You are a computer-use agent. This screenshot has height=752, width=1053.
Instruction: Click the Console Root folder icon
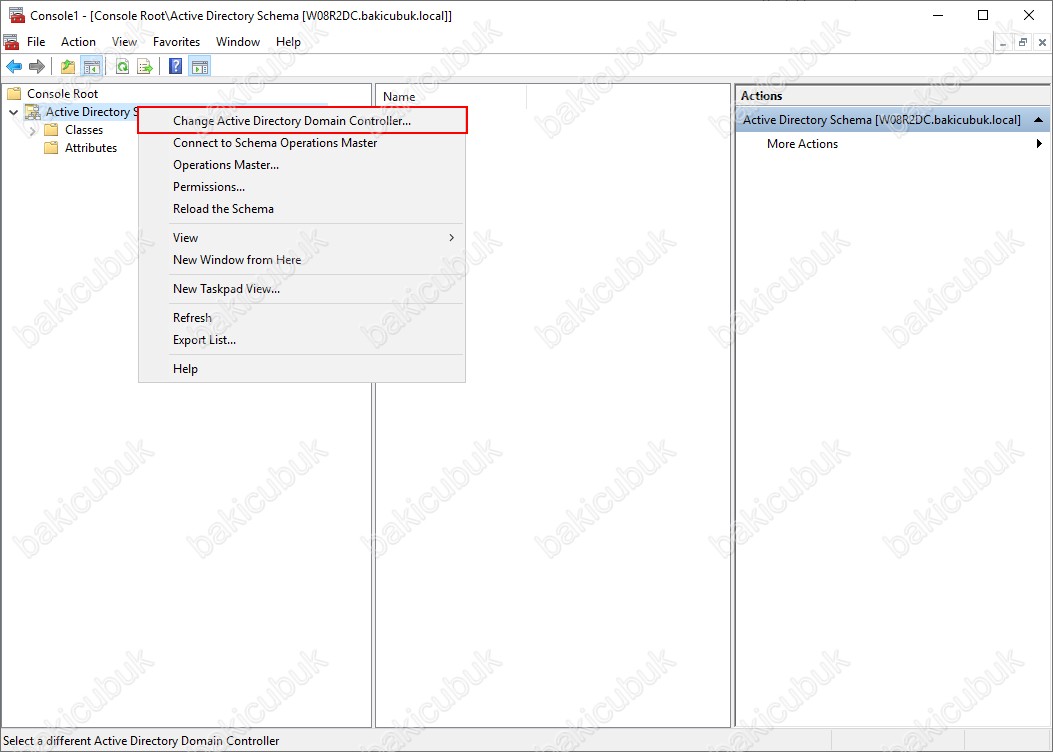[14, 93]
